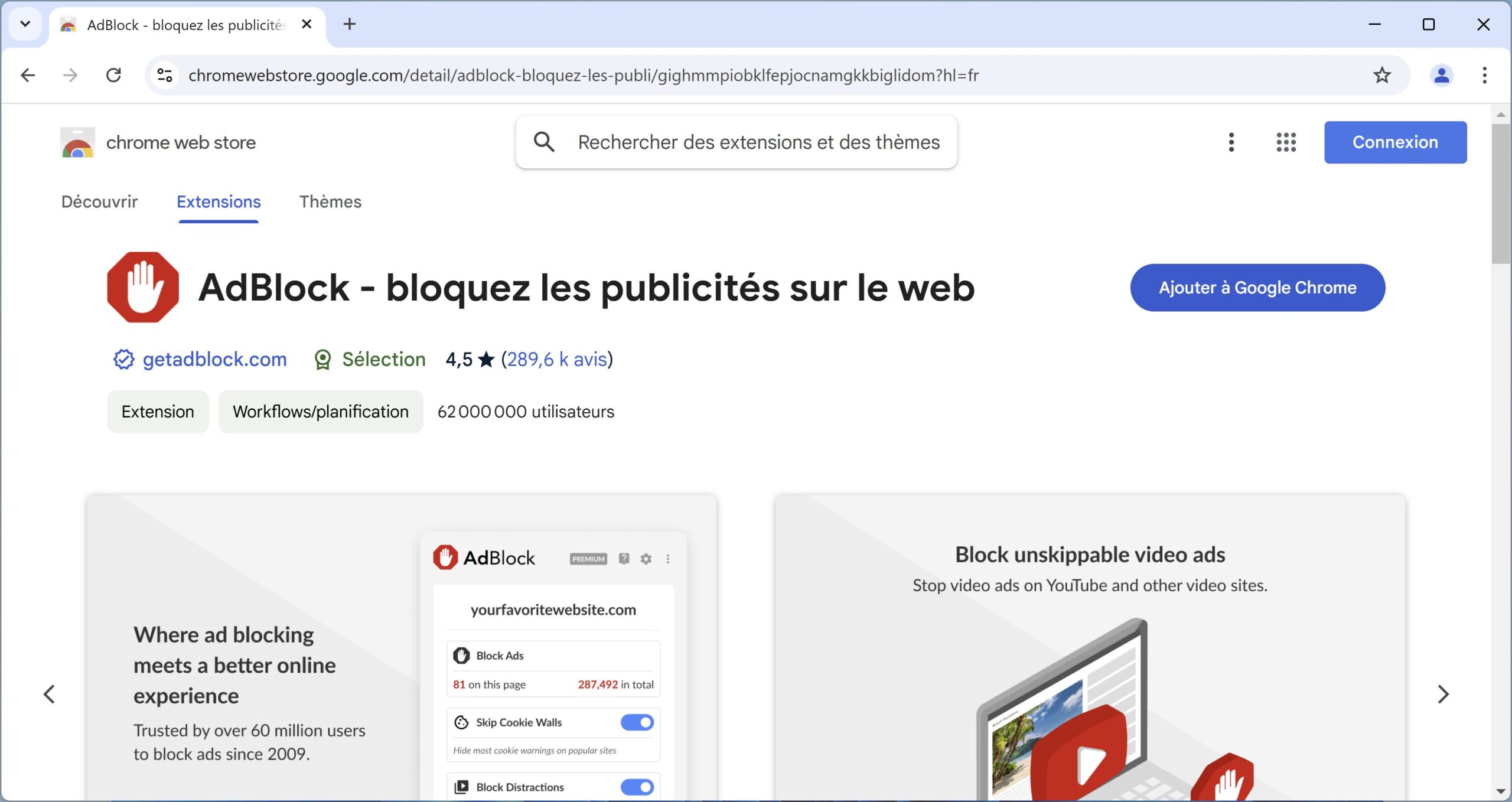Screen dimensions: 1512x802
Task: Click the vertical page scrollbar
Action: point(1500,452)
